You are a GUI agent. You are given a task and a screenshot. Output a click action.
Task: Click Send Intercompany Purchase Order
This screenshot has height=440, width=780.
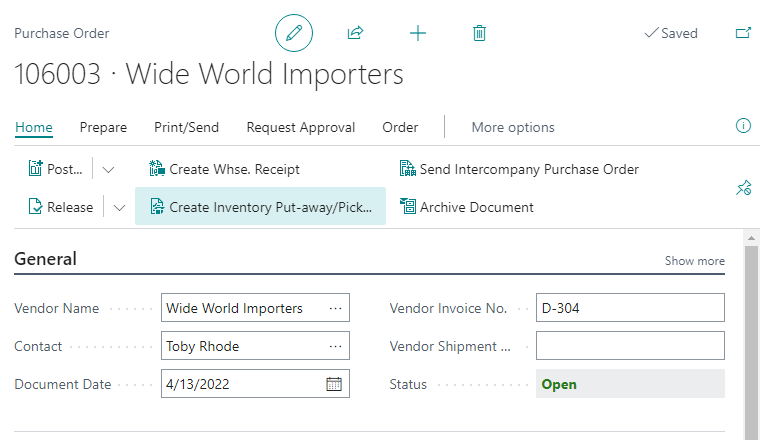518,169
